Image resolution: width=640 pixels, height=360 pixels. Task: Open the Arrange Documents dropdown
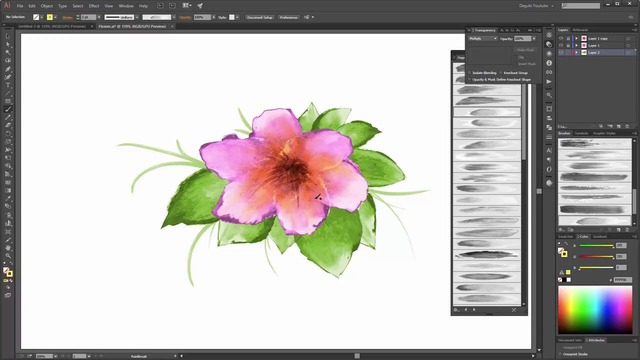(x=187, y=6)
